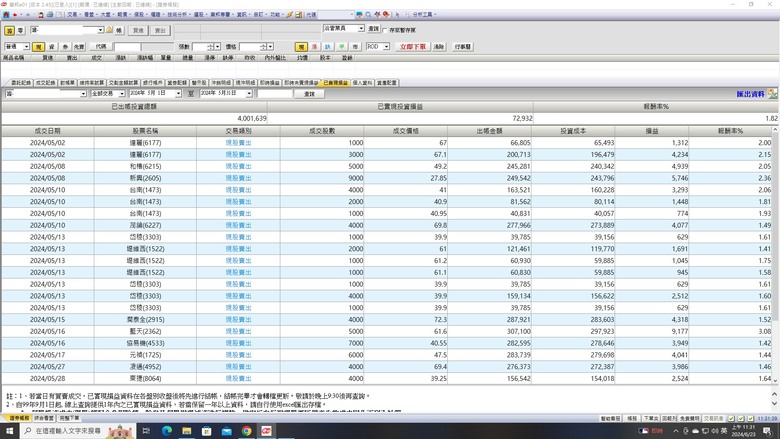Open the customer service person icon
Image resolution: width=780 pixels, height=439 pixels.
41,15
